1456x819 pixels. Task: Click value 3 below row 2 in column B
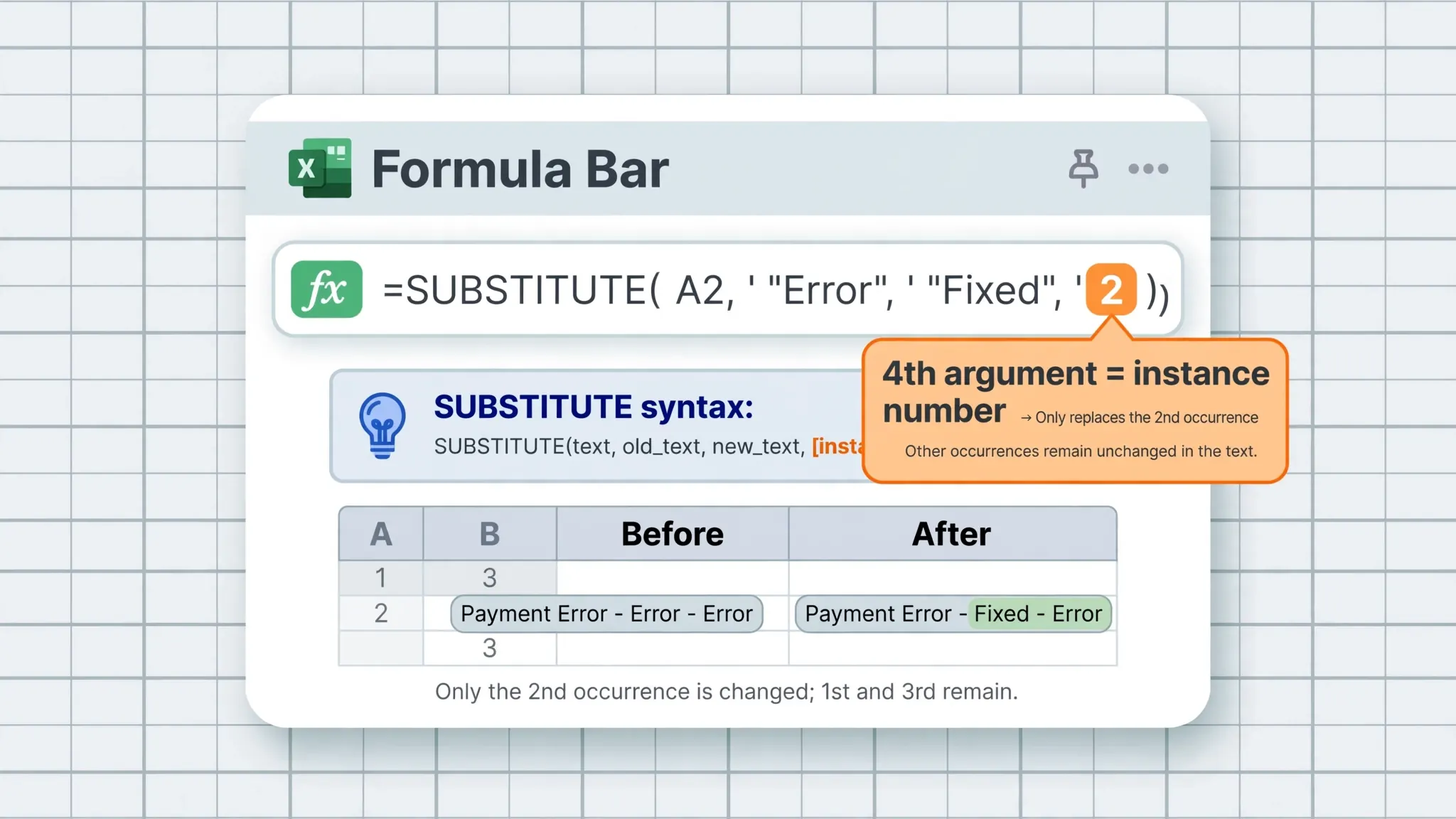tap(490, 648)
